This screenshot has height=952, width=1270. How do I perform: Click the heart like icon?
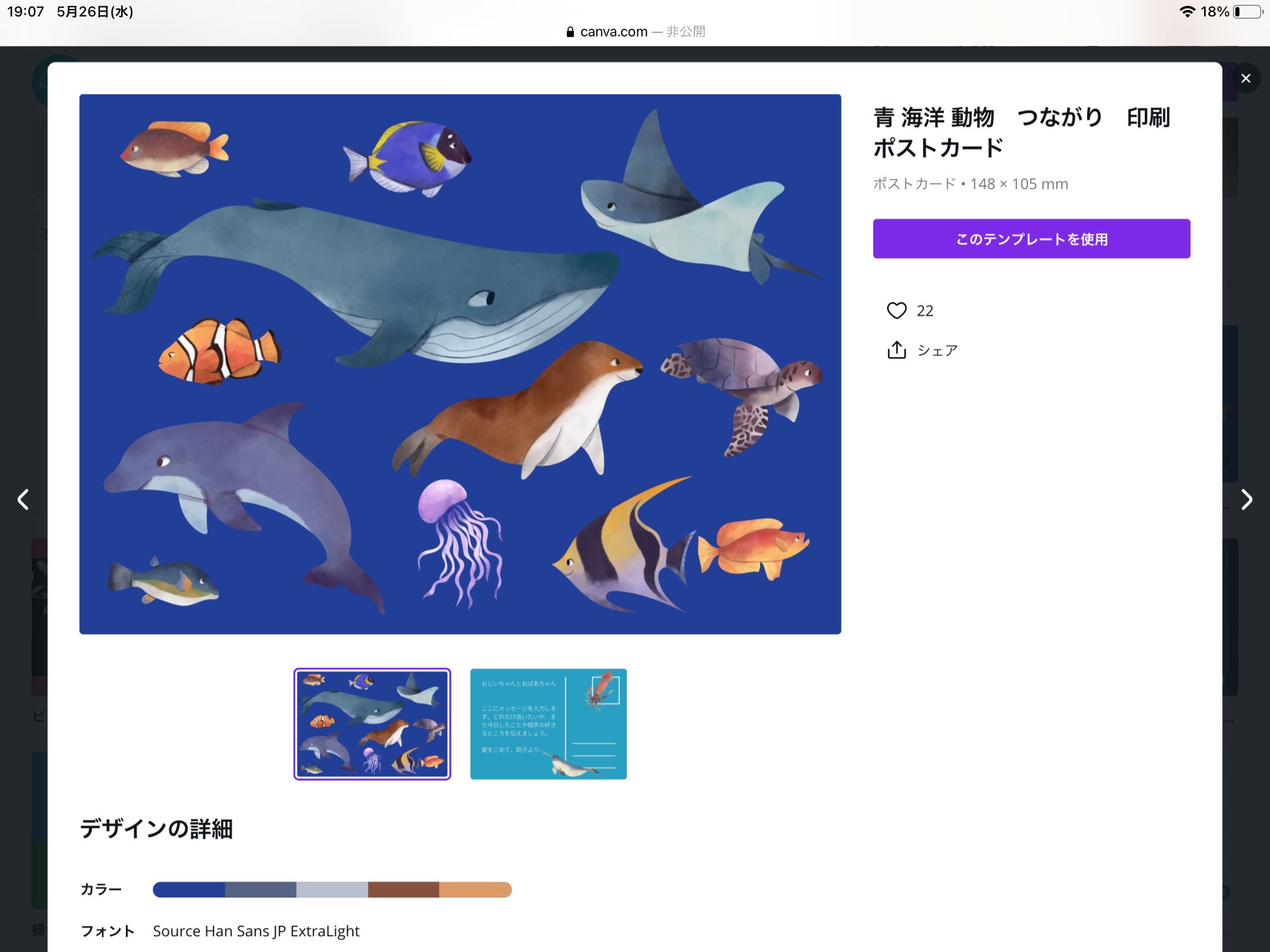[896, 310]
